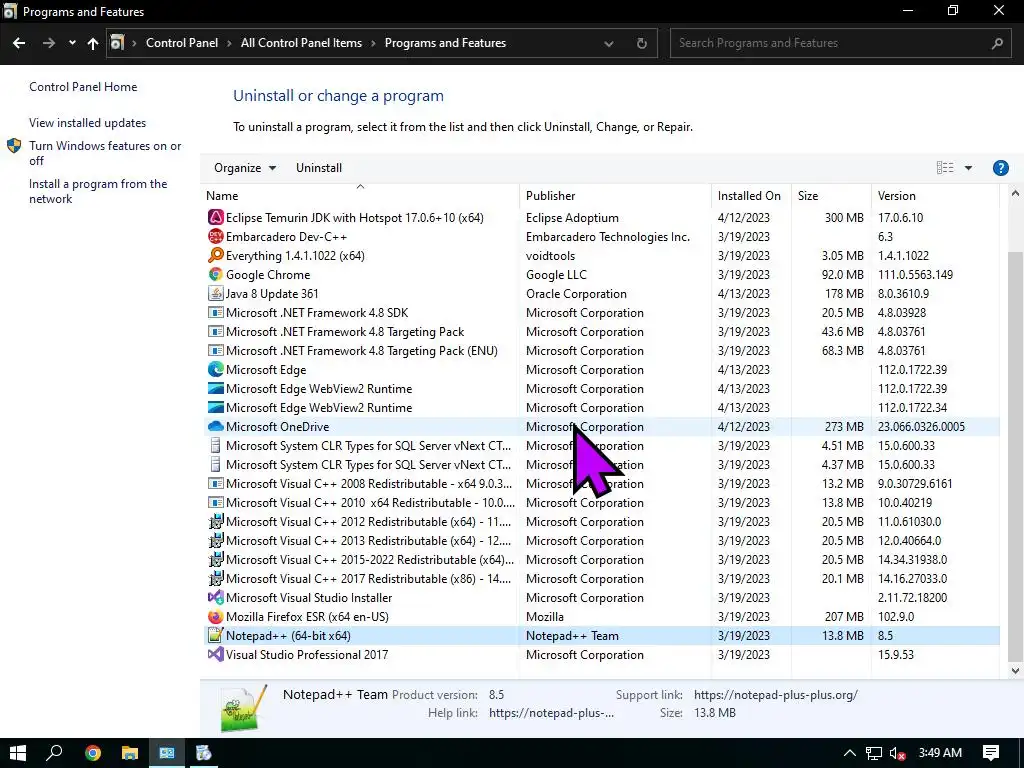Image resolution: width=1024 pixels, height=768 pixels.
Task: Change view with the view layout icon
Action: 945,168
